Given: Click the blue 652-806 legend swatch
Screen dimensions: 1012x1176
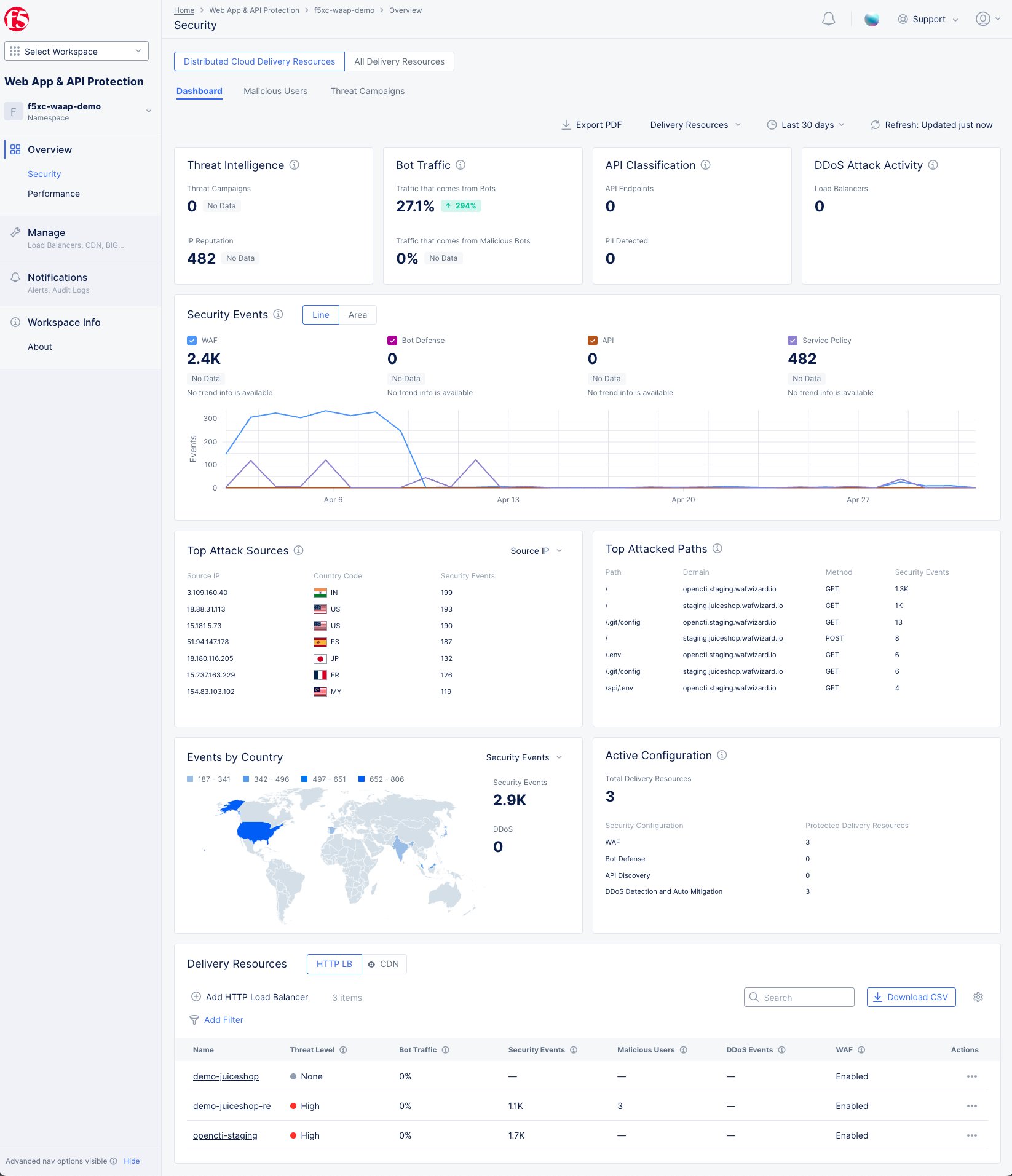Looking at the screenshot, I should point(362,779).
